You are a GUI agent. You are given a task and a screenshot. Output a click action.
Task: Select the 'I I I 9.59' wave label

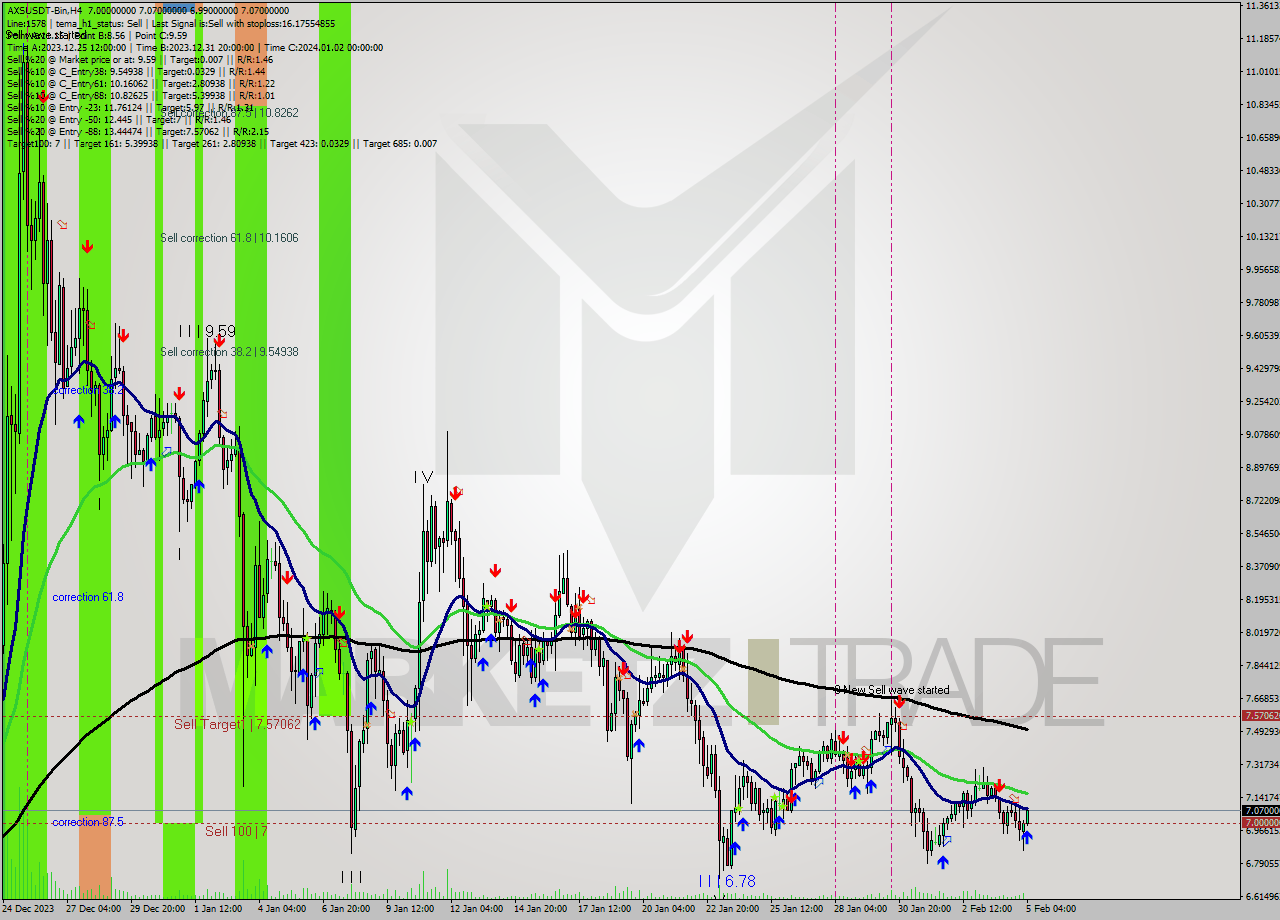coord(207,331)
